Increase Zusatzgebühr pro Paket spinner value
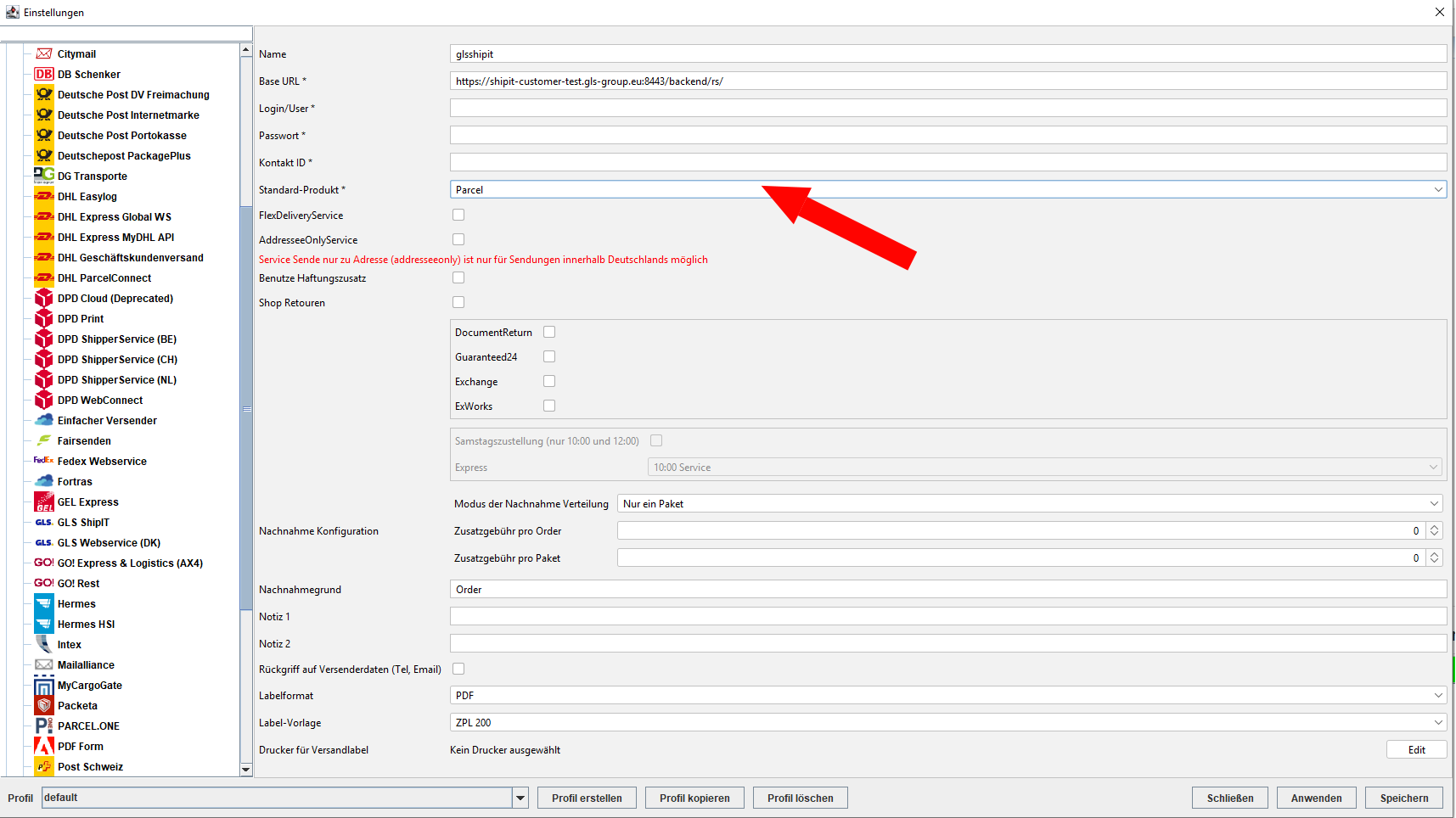 point(1434,553)
